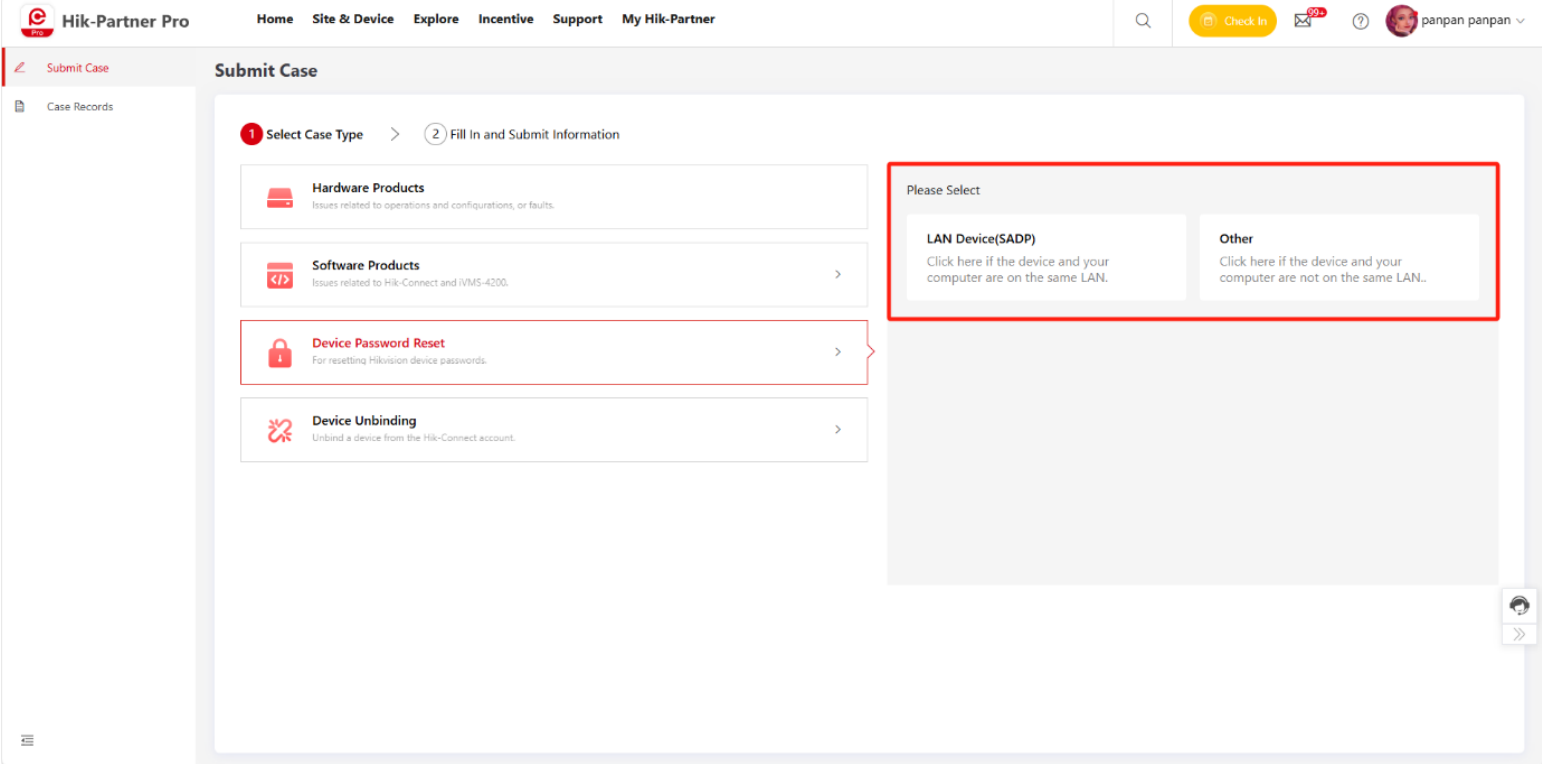Expand the Software Products case chevron
The height and width of the screenshot is (764, 1542).
[x=838, y=274]
